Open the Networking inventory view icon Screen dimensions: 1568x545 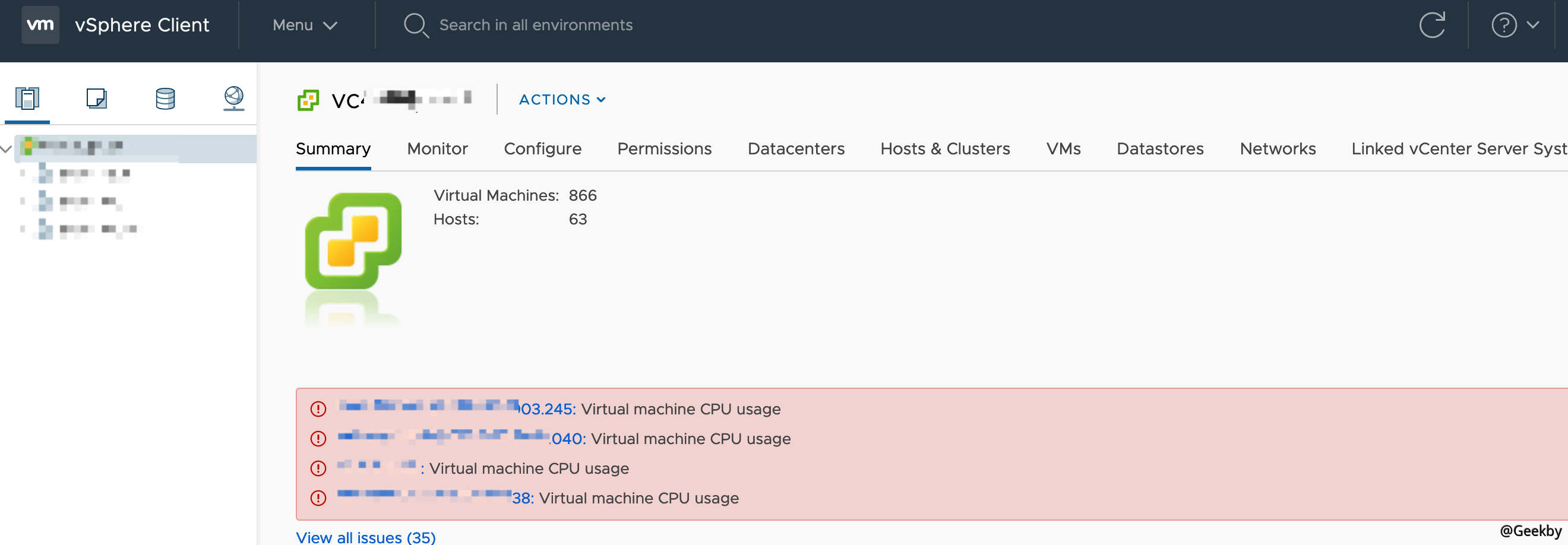point(234,98)
